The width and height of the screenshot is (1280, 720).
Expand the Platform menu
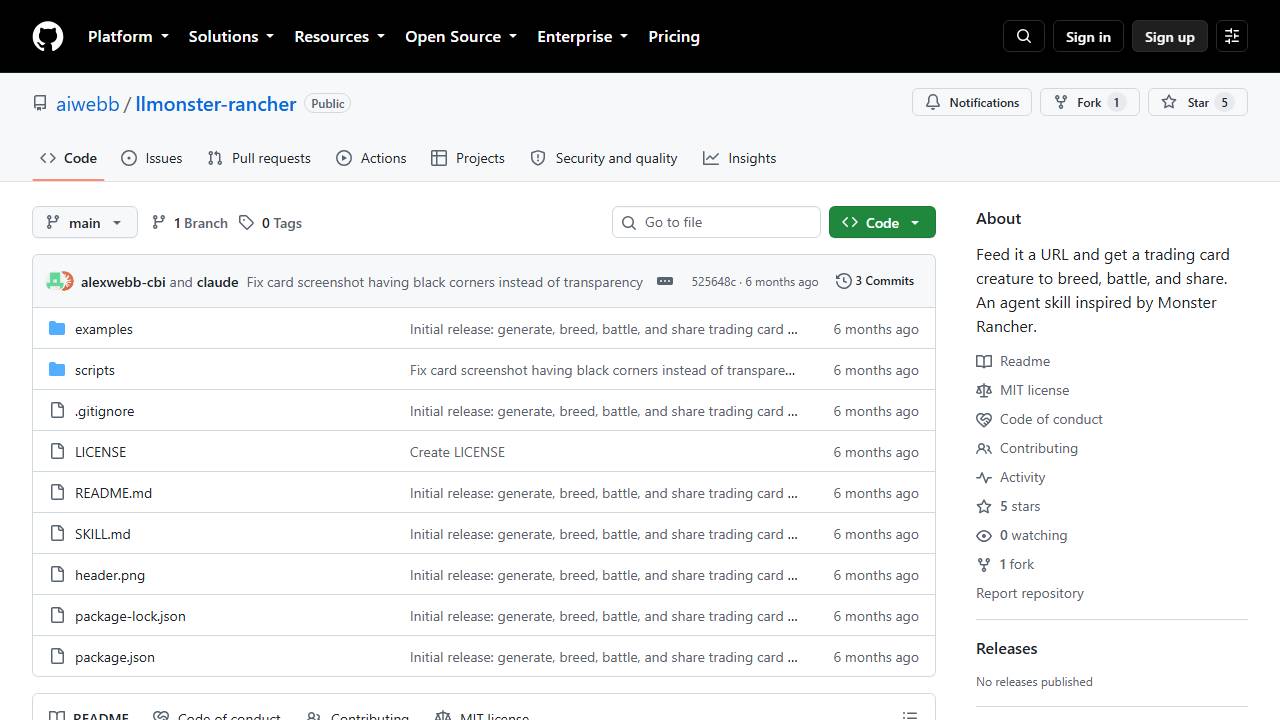tap(128, 36)
